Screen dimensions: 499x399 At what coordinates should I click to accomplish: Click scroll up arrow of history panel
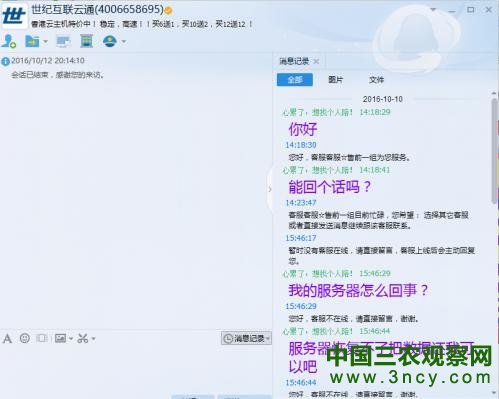point(494,94)
